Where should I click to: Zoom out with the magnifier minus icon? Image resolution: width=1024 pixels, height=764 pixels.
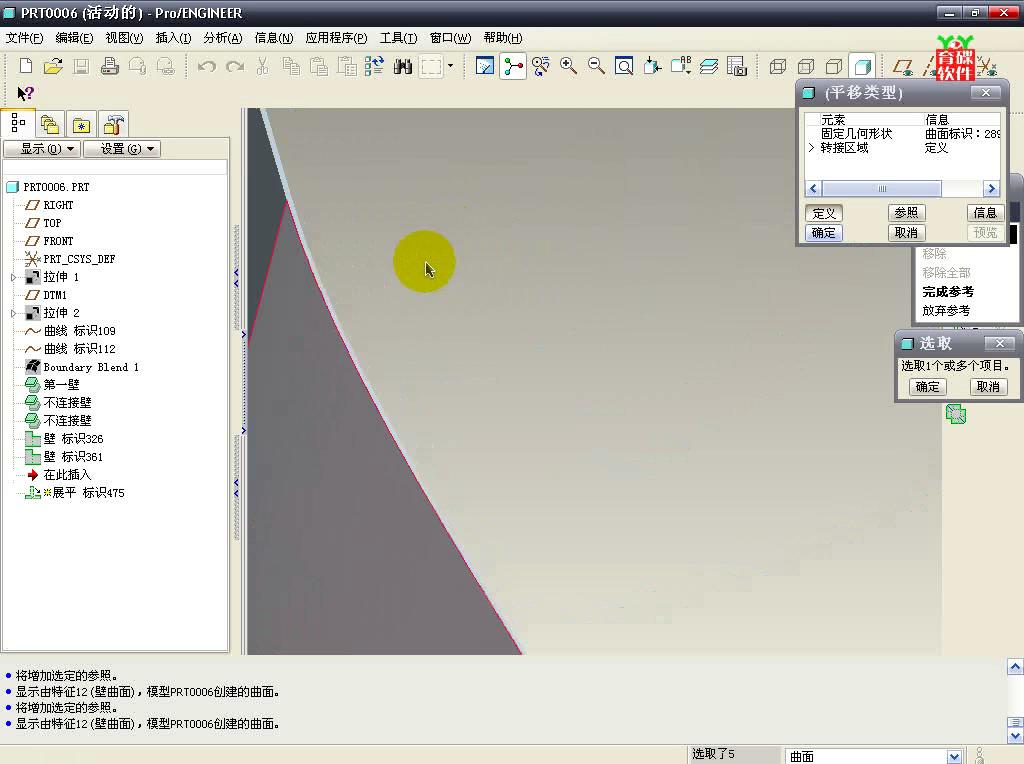tap(596, 66)
